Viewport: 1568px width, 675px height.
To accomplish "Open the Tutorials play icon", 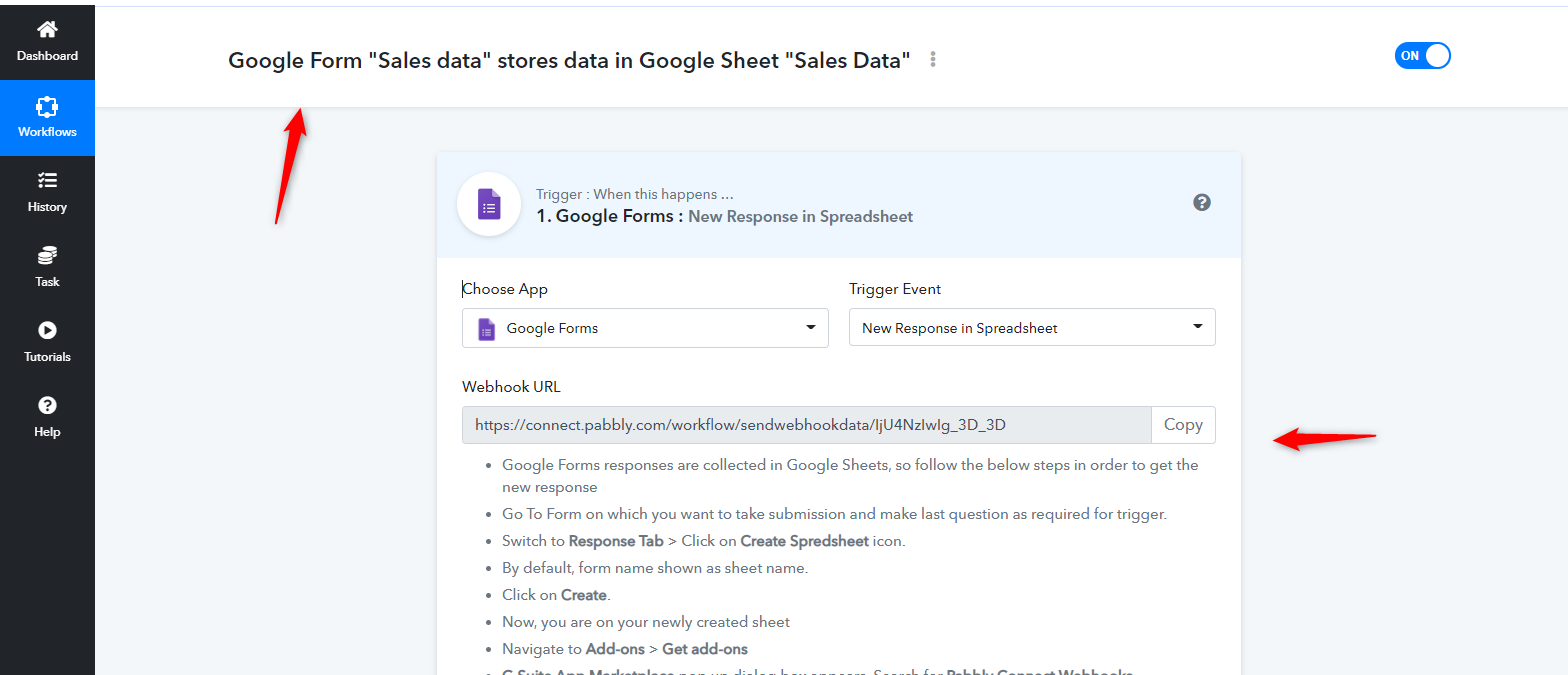I will (47, 330).
